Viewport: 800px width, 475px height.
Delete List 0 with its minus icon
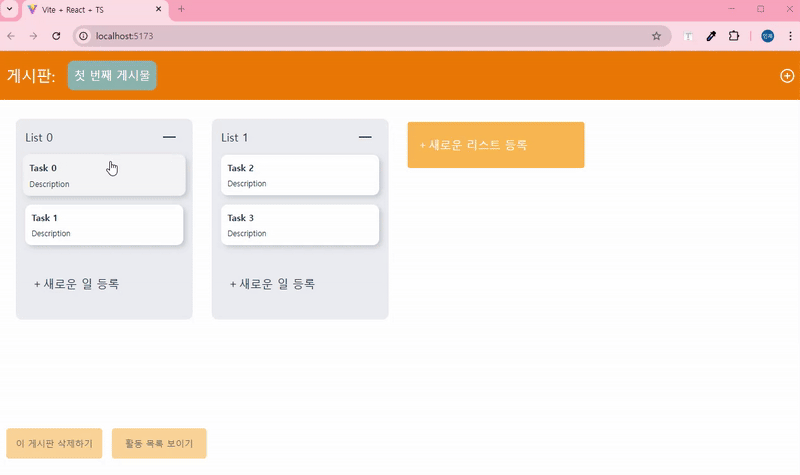tap(169, 137)
